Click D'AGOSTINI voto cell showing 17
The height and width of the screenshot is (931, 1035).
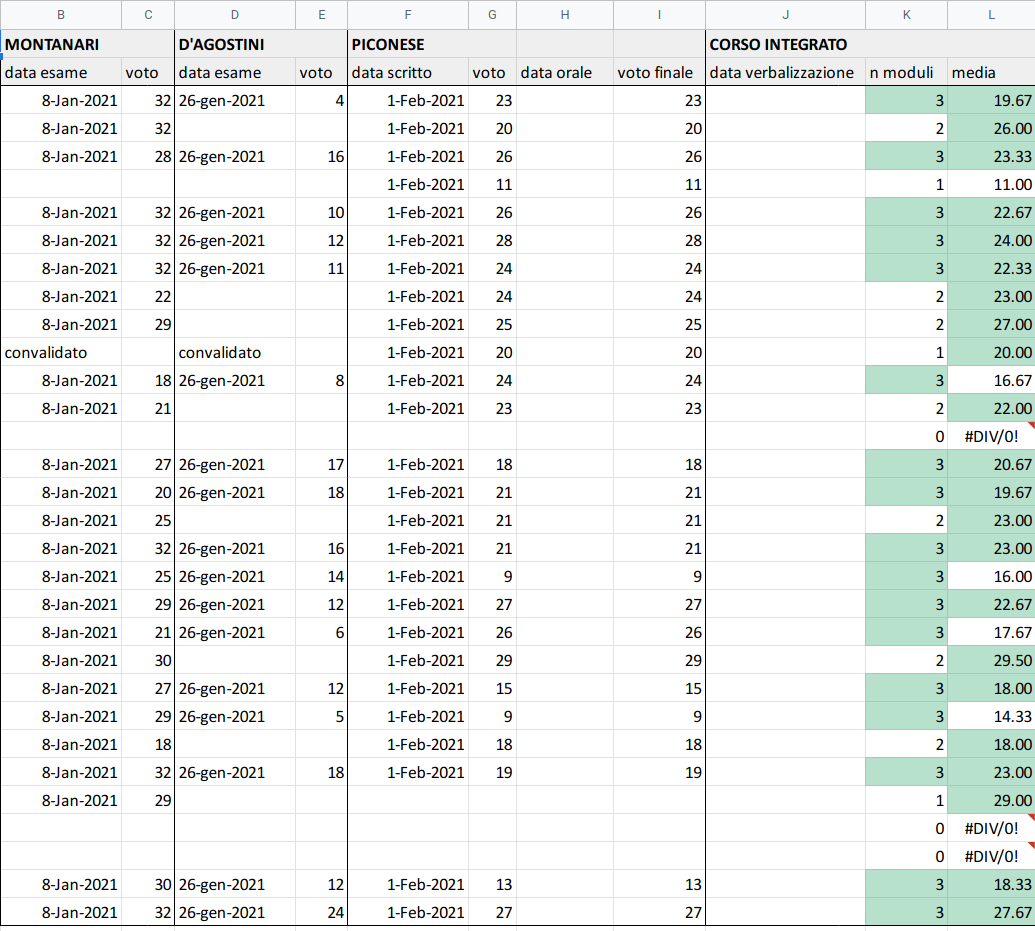point(321,464)
